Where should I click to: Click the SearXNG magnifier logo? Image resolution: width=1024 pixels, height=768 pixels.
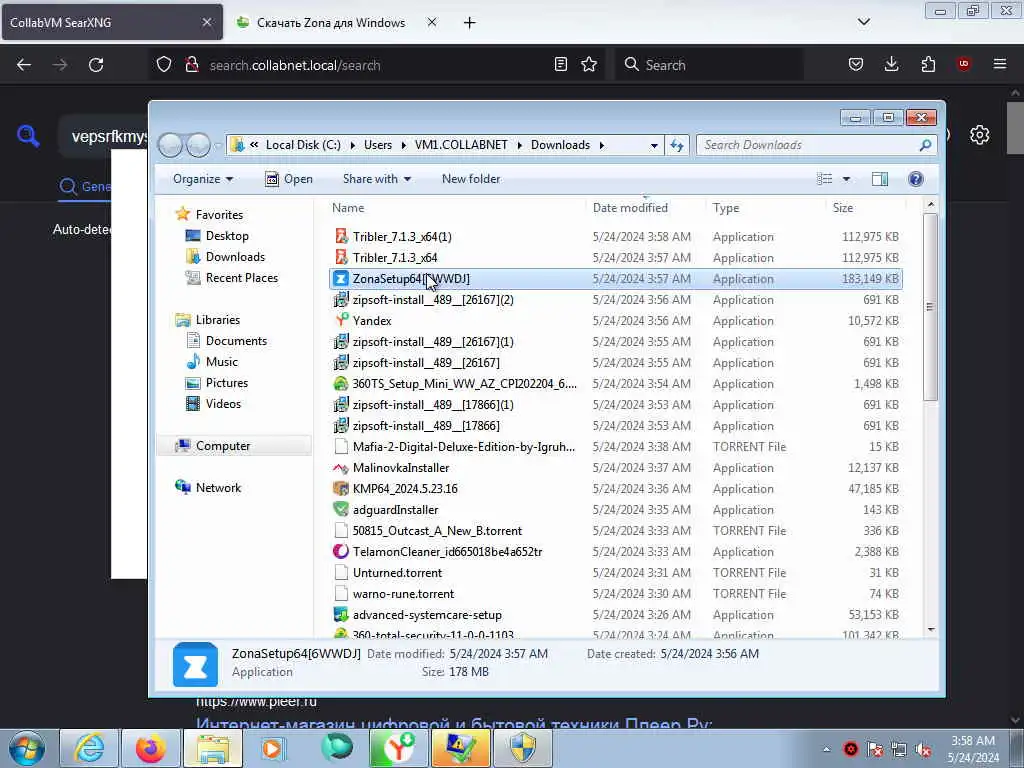[x=28, y=136]
